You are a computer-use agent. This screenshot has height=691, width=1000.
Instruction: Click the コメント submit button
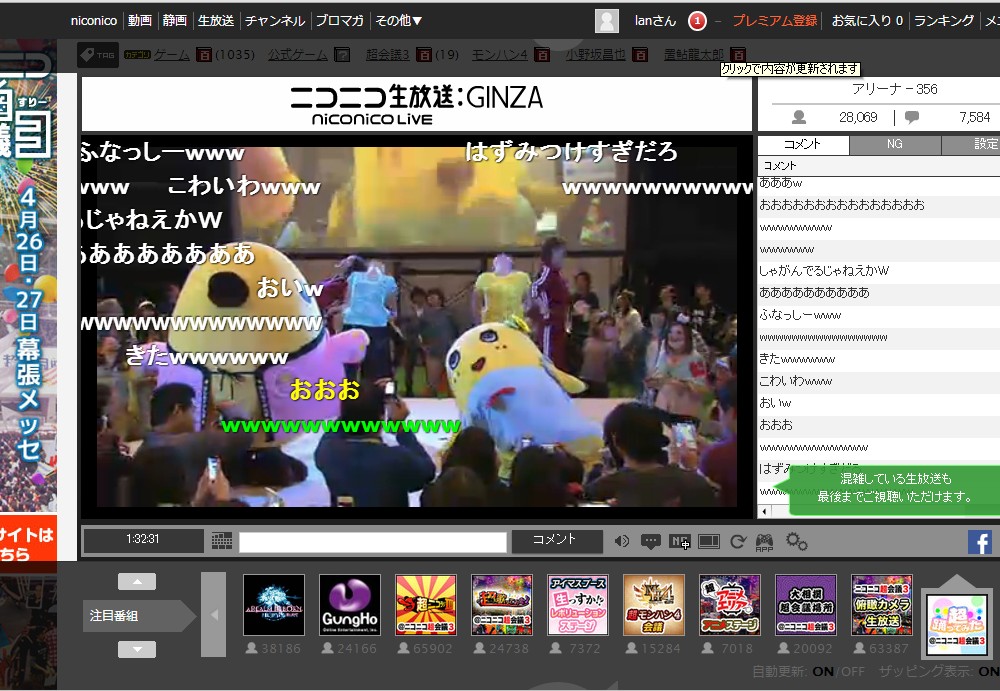pyautogui.click(x=557, y=540)
